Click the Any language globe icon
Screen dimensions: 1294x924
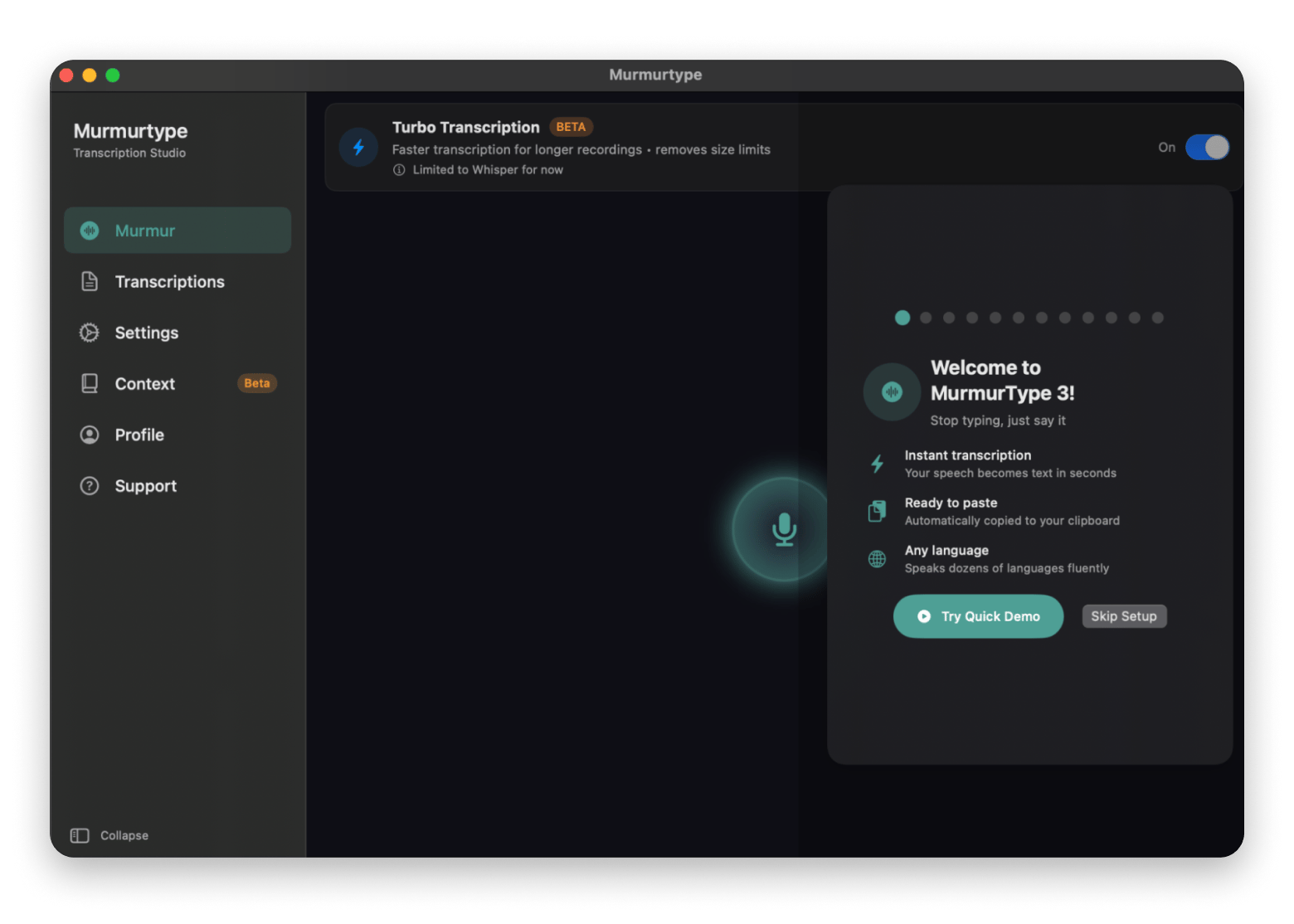[877, 559]
